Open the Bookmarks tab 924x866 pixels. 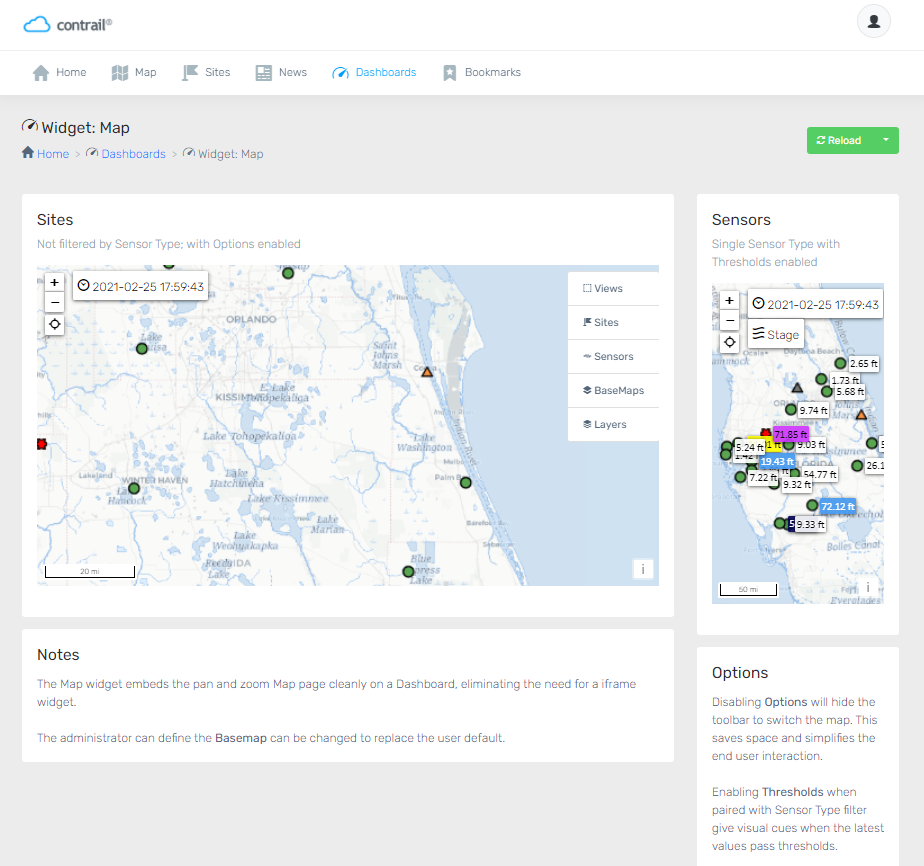[481, 73]
